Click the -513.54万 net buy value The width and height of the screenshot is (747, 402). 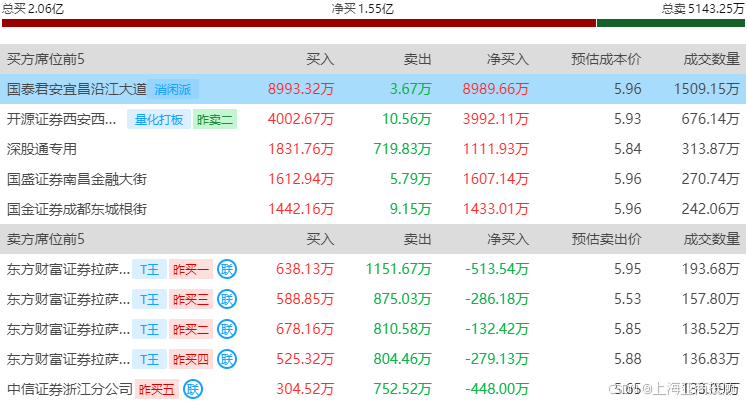pos(497,270)
